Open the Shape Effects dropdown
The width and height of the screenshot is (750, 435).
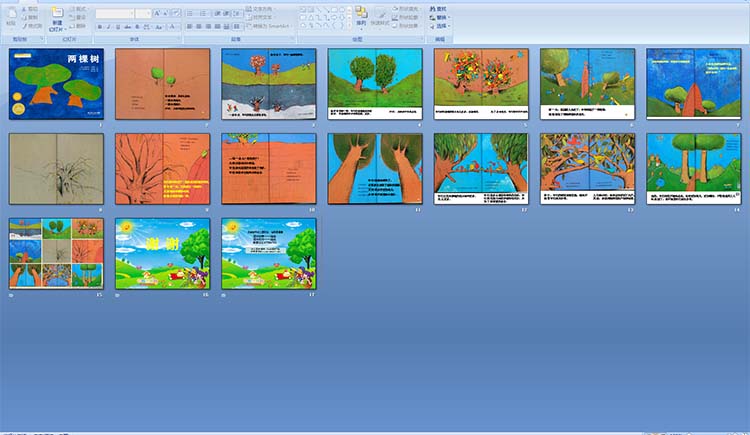click(x=407, y=26)
